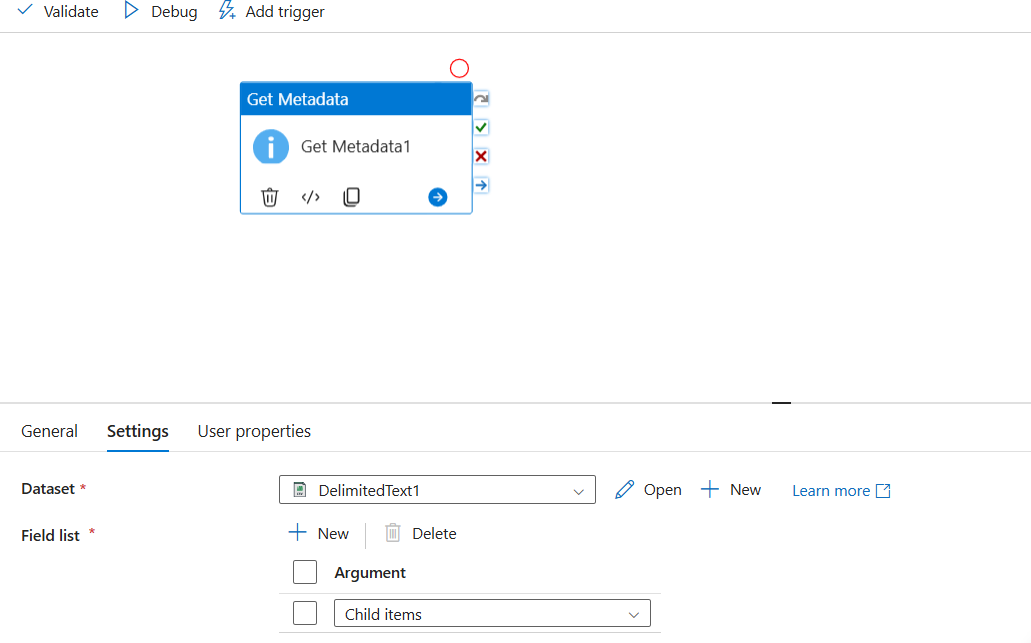
Task: Open Add trigger via the lightning icon
Action: pyautogui.click(x=270, y=11)
